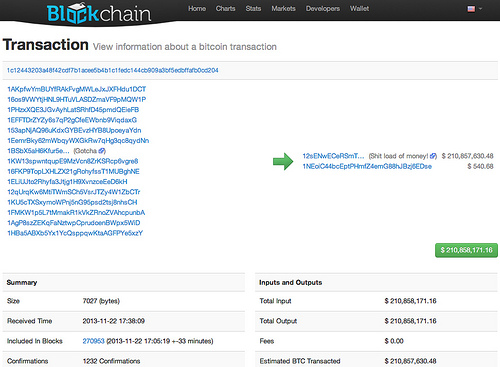Click the Transaction page heading
Screen dimensions: 500x367
click(46, 45)
